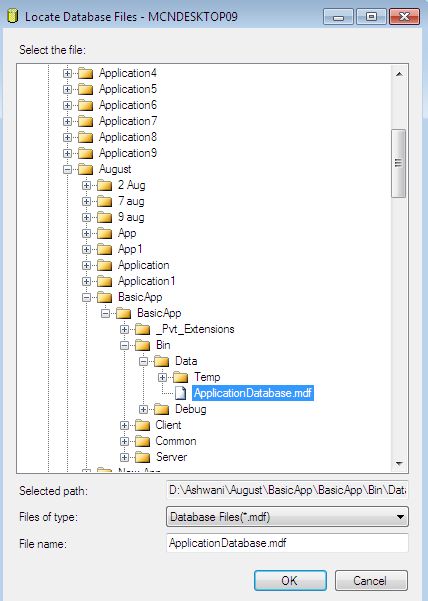428x601 pixels.
Task: Confirm selection with OK button
Action: (x=290, y=581)
